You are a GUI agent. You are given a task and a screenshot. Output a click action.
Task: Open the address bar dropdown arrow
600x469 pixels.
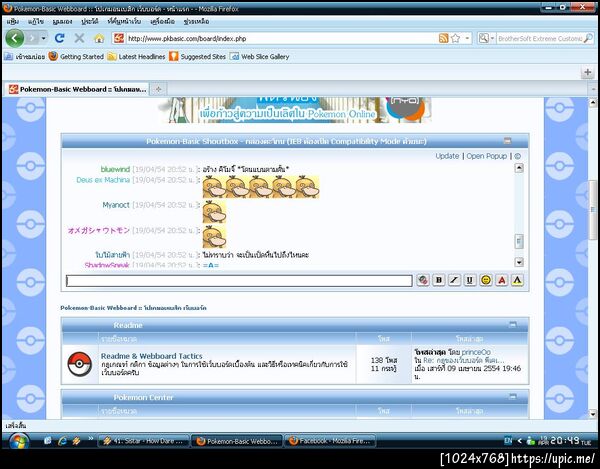point(467,38)
